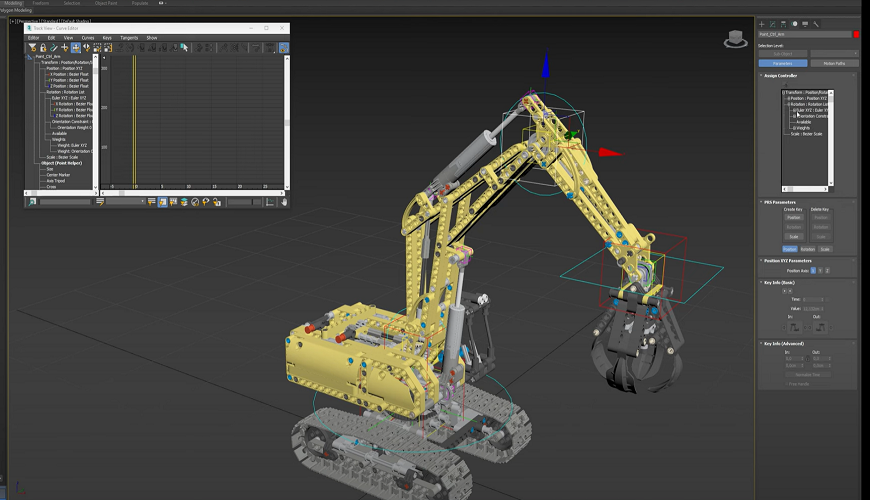The height and width of the screenshot is (500, 870).
Task: Open the Motion panel icon
Action: tap(794, 24)
